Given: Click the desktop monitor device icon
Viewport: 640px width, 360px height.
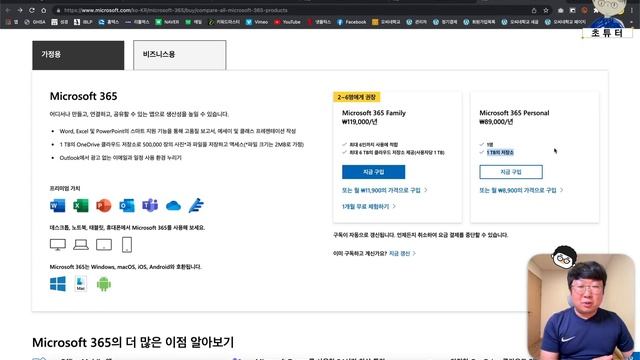Looking at the screenshot, I should coord(58,244).
